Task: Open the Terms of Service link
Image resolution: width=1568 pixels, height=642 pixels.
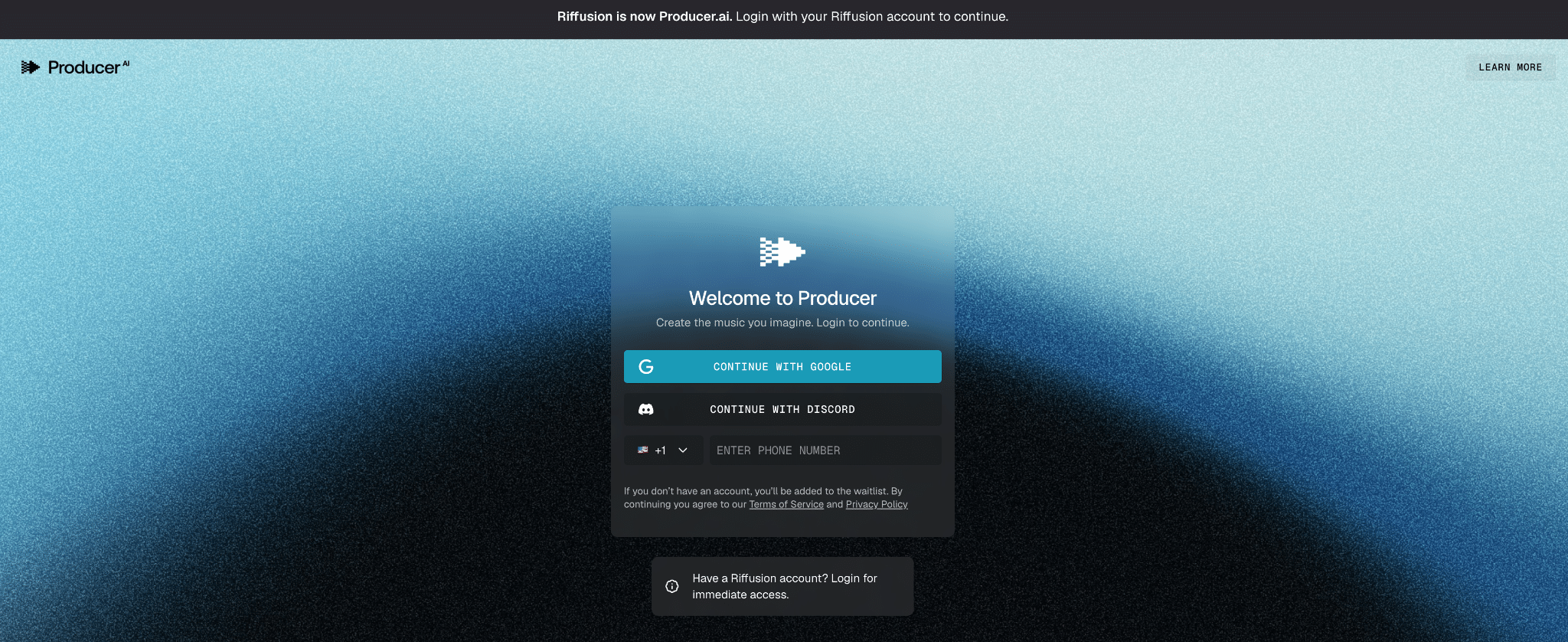Action: [x=786, y=505]
